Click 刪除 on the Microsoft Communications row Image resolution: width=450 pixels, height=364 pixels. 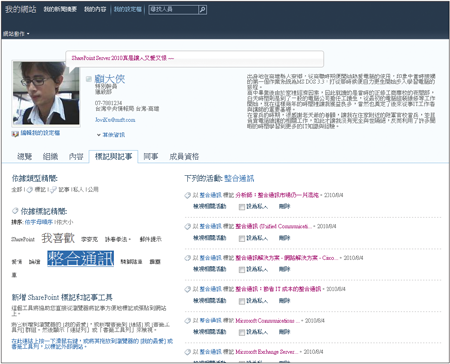[284, 332]
